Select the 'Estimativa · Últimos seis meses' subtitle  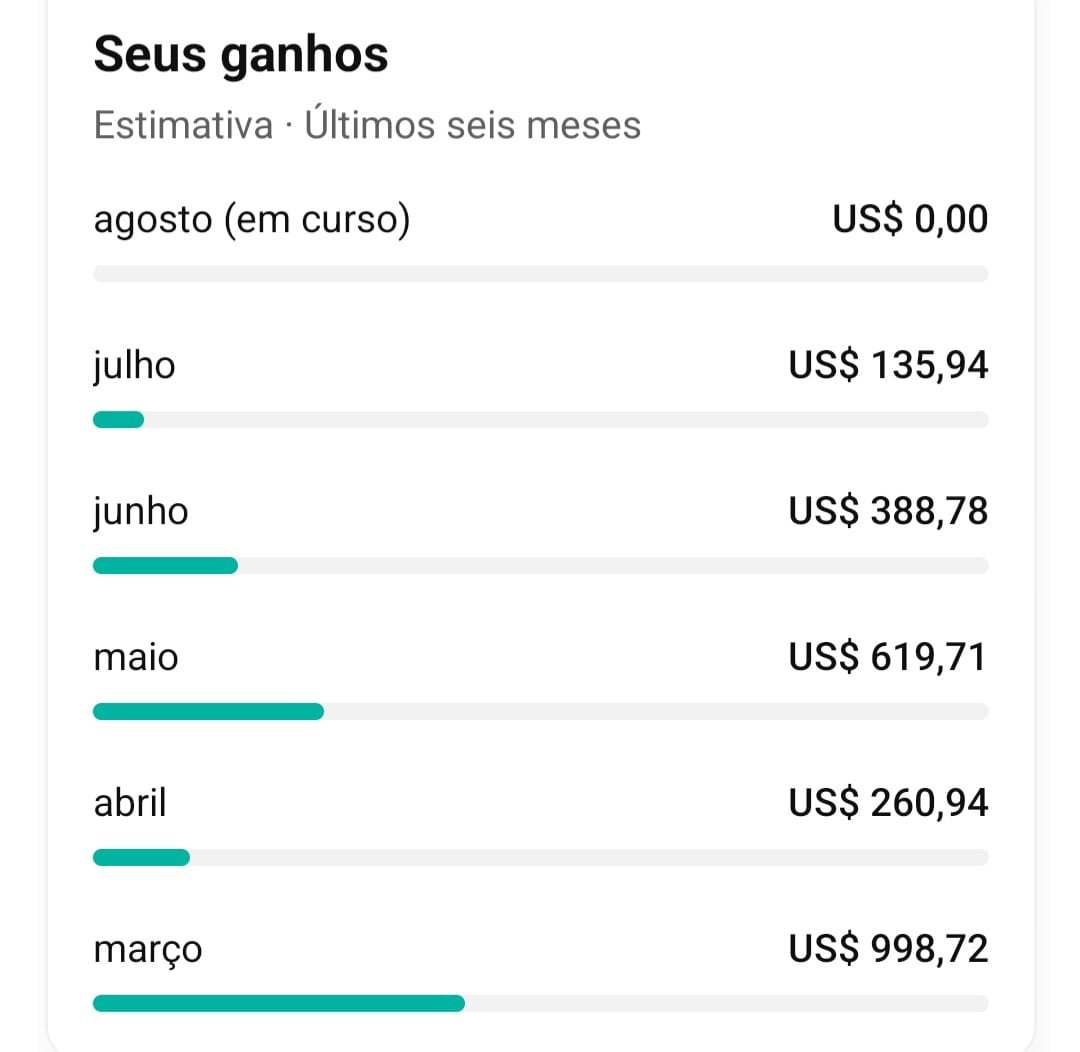[367, 125]
